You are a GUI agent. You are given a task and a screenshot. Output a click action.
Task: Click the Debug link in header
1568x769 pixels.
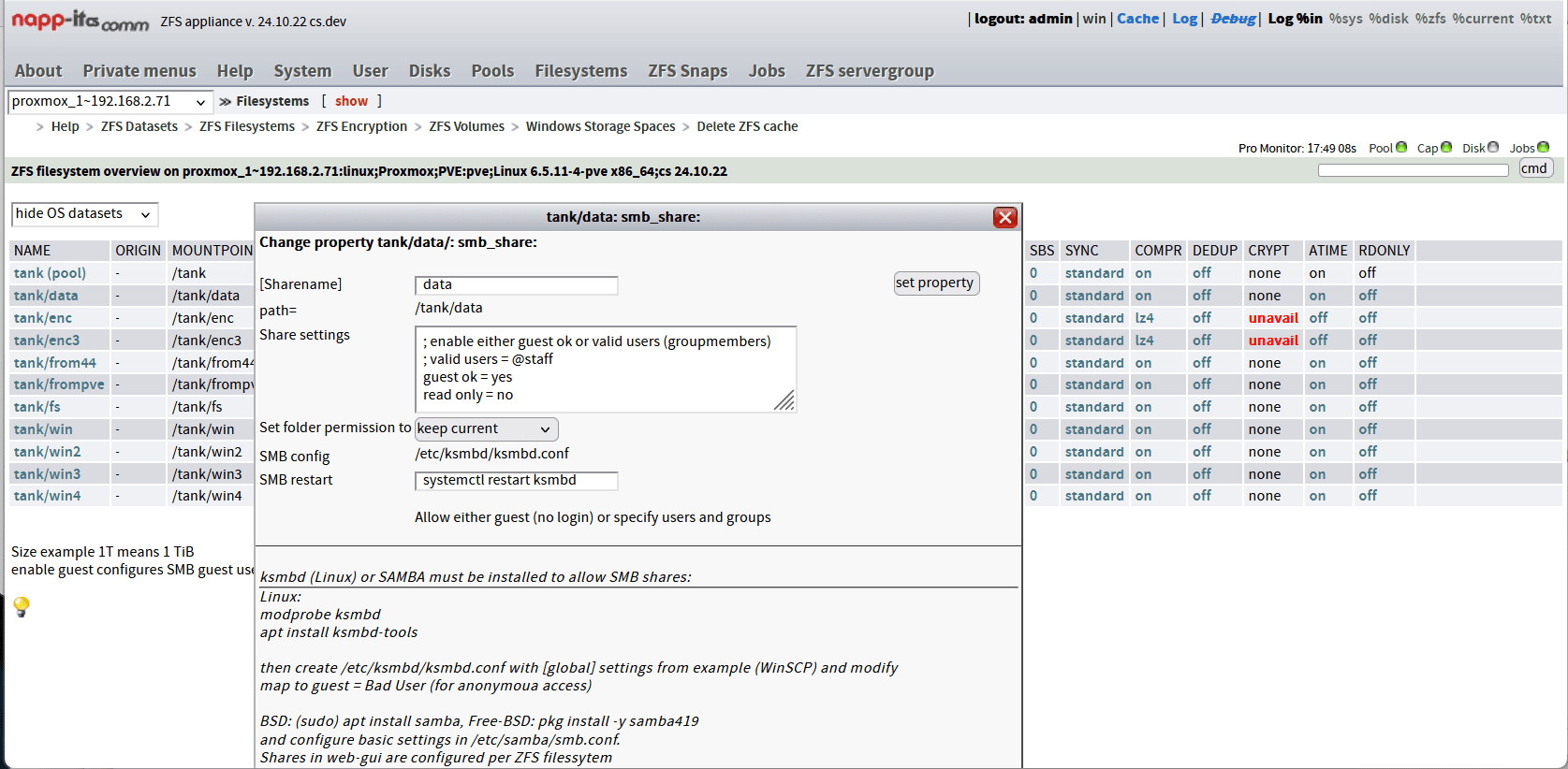pos(1233,19)
